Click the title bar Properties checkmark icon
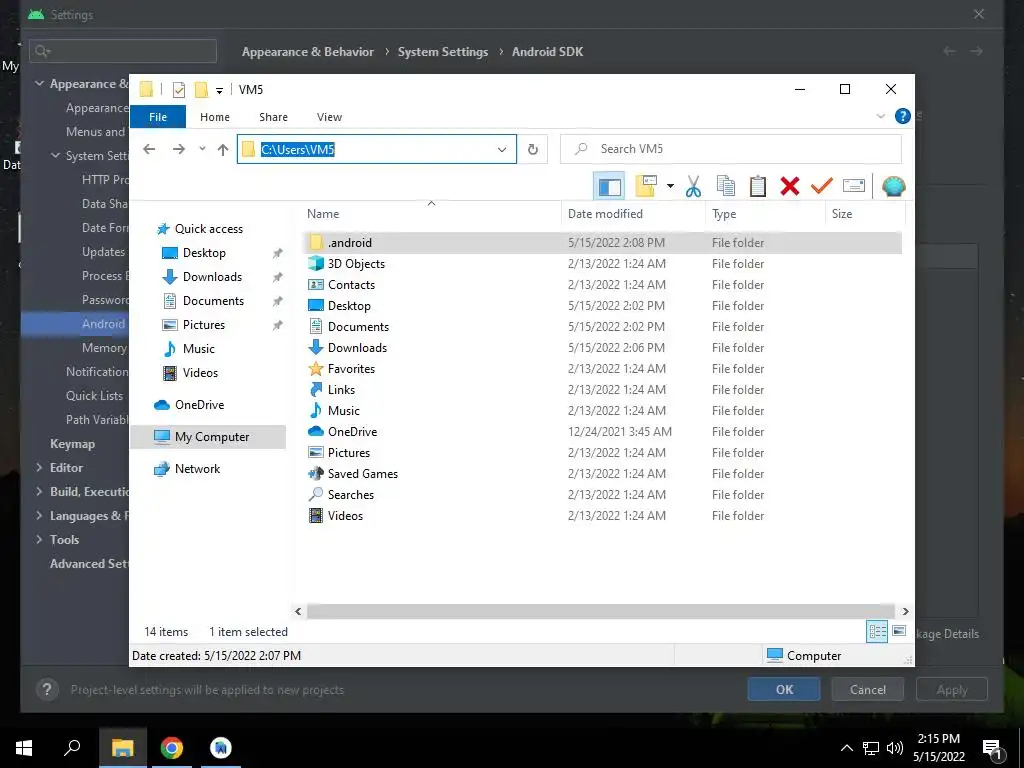Screen dimensions: 1024x768 pyautogui.click(x=178, y=89)
